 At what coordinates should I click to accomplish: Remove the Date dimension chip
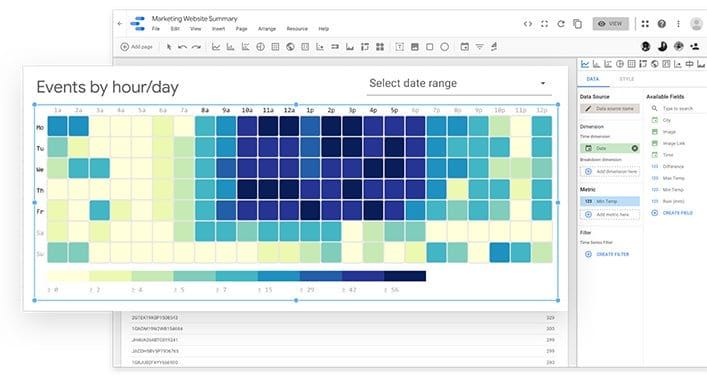(x=634, y=148)
